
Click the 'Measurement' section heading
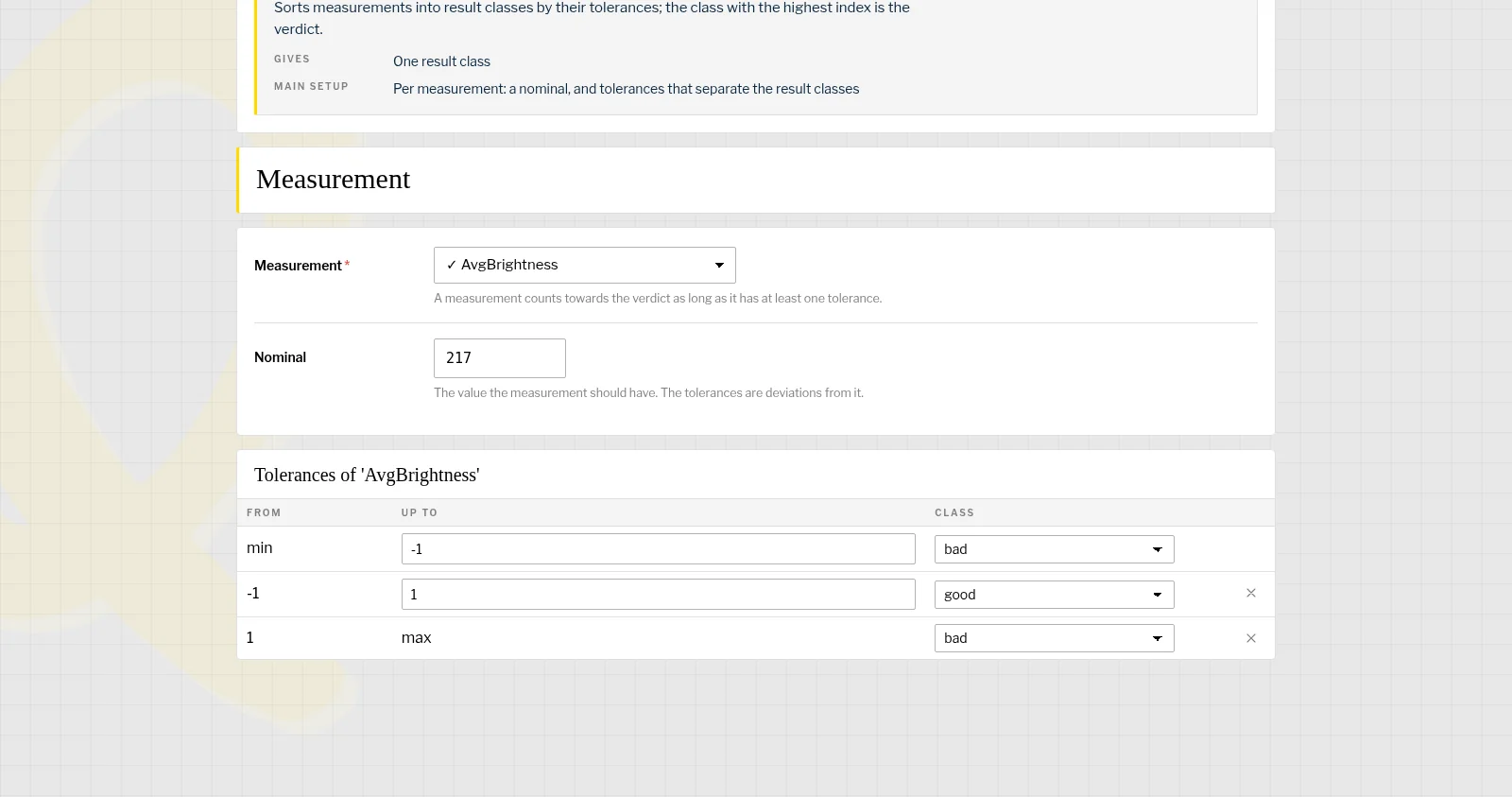(x=333, y=180)
